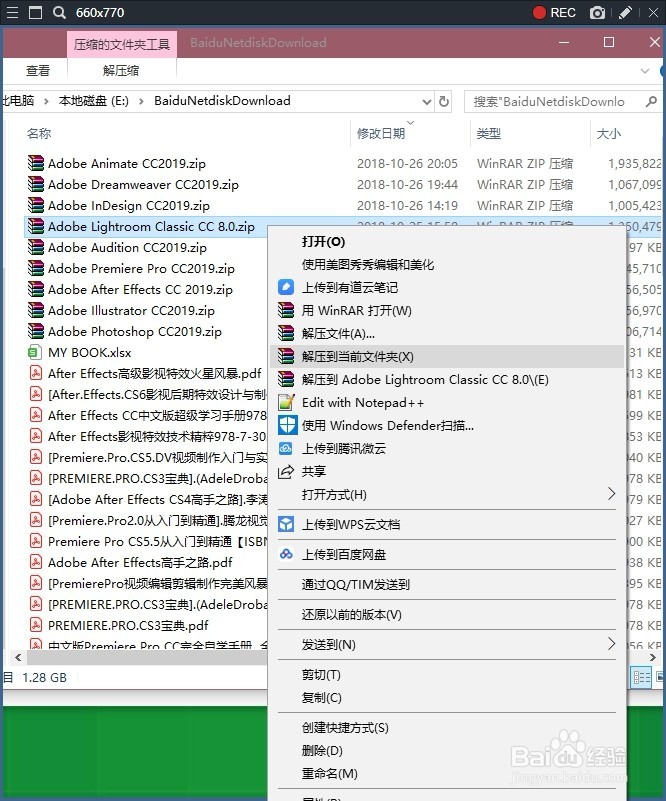The height and width of the screenshot is (801, 666).
Task: Expand the ribbon with the chevron arrow
Action: tap(645, 71)
